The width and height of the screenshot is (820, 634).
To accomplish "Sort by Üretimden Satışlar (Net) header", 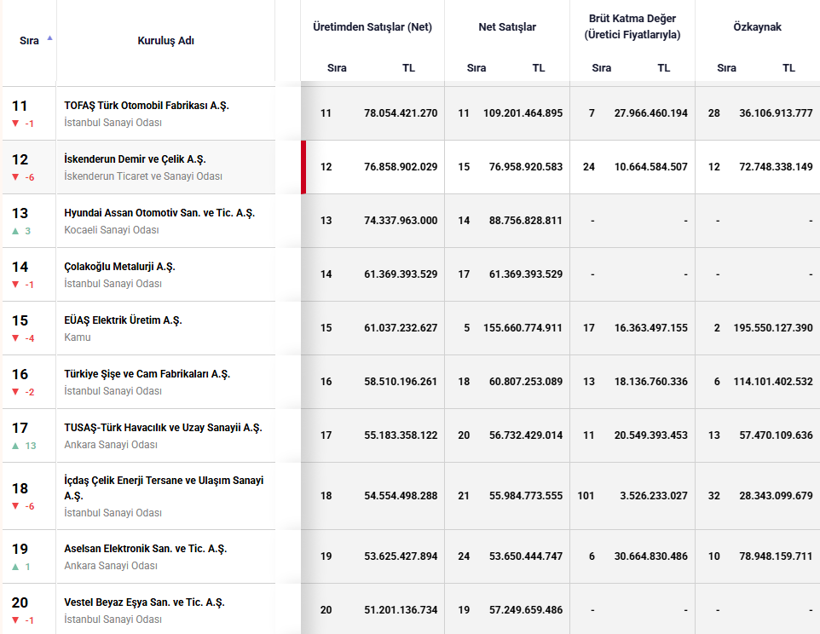I will pyautogui.click(x=372, y=27).
